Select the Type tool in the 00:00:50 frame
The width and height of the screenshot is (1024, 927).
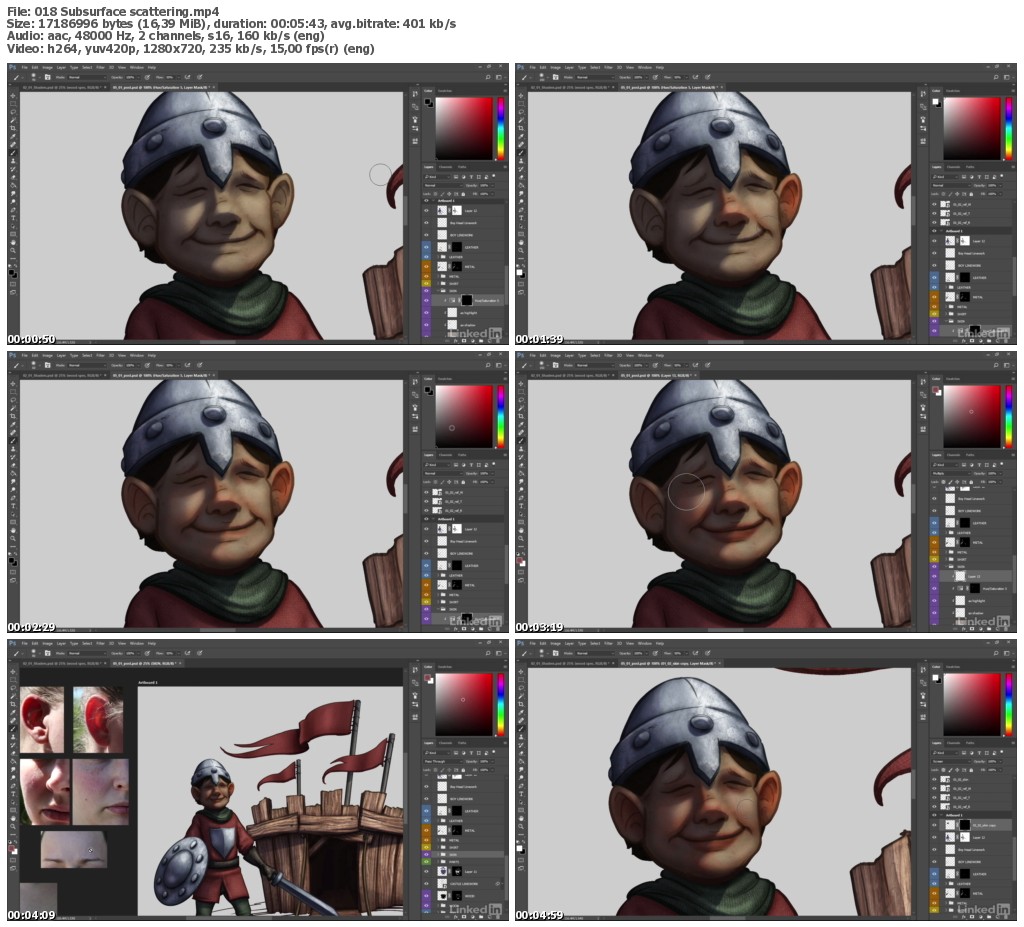click(x=13, y=218)
